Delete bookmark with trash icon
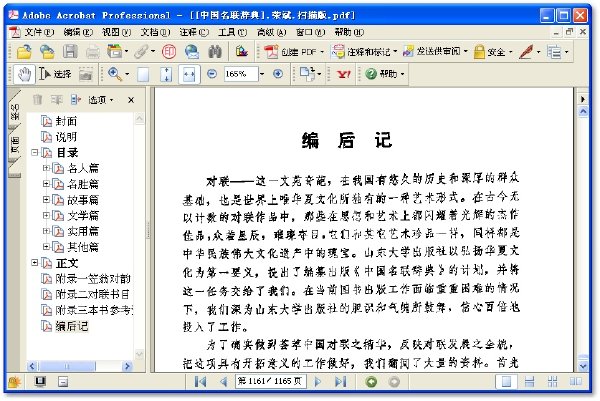The height and width of the screenshot is (401, 600). pos(37,100)
